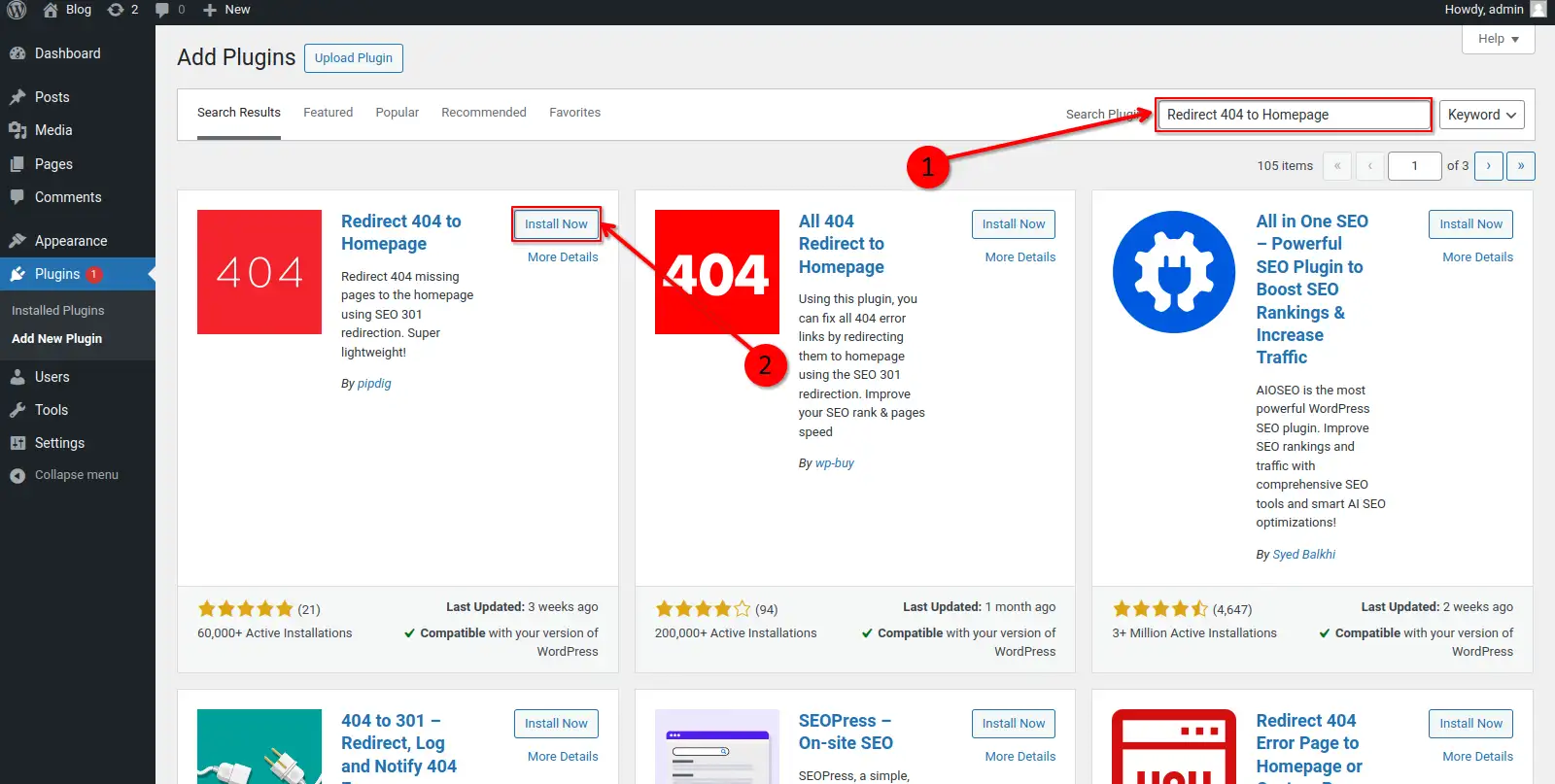Open the All in One SEO title link
Viewport: 1555px width, 784px height.
point(1312,290)
